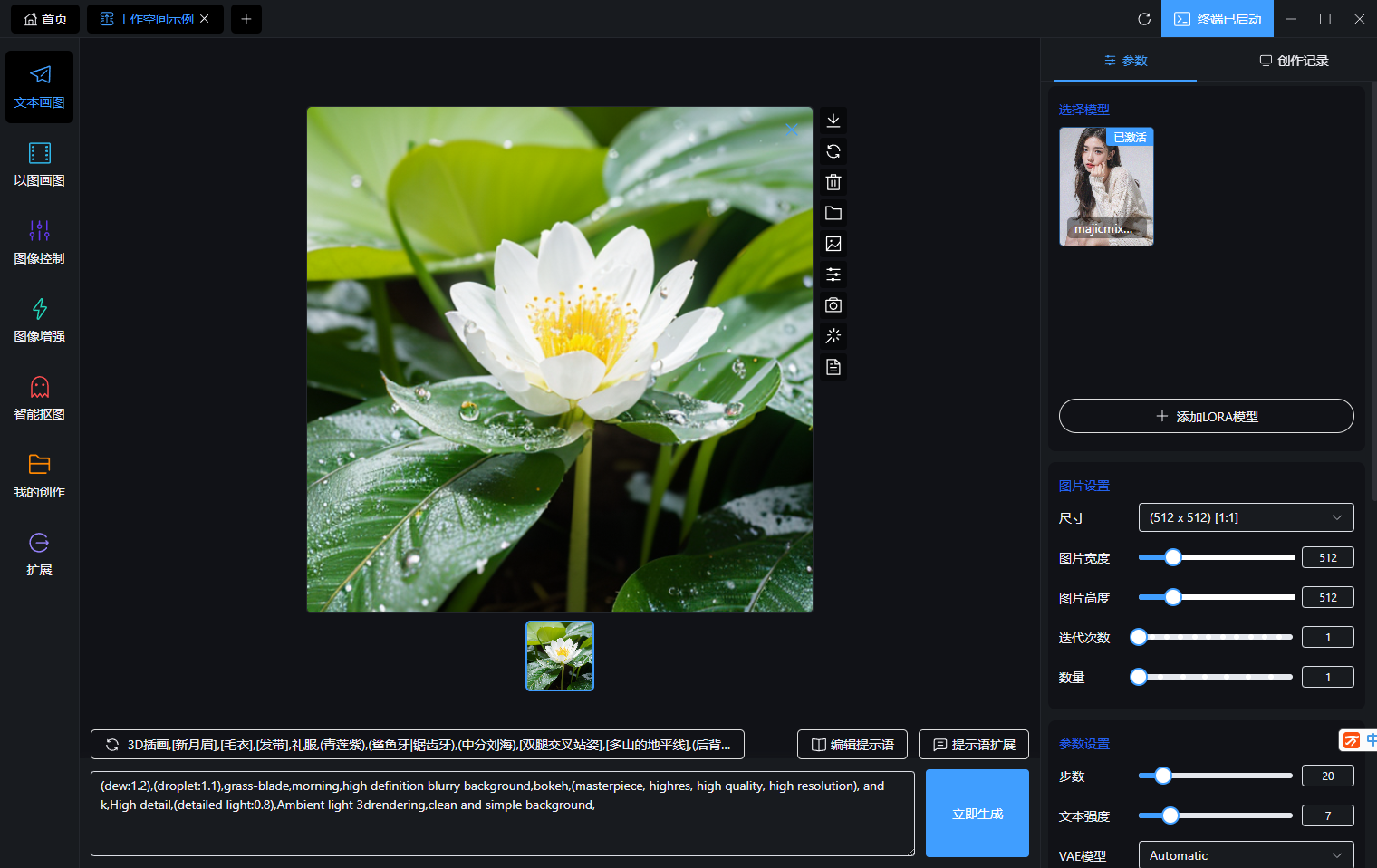Open the 智能抠图 tool in the sidebar
Viewport: 1377px width, 868px height.
(39, 399)
